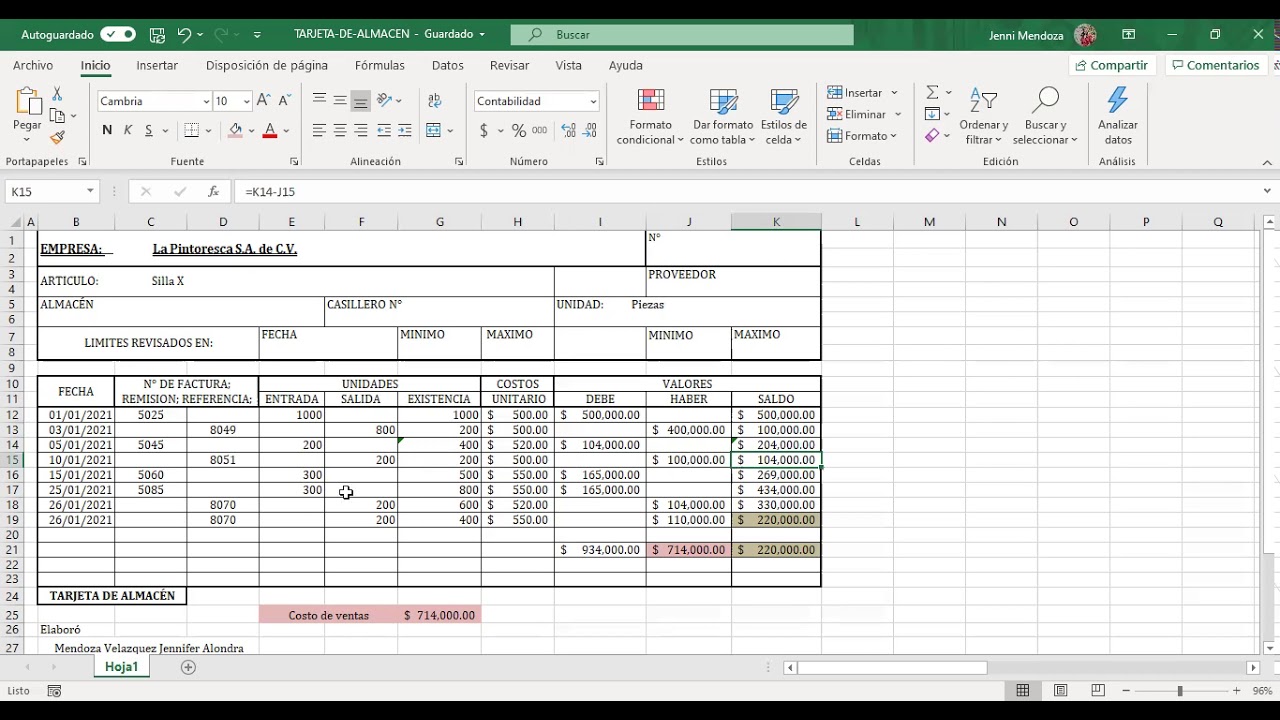This screenshot has width=1280, height=720.
Task: Click the Copy icon
Action: pos(57,116)
